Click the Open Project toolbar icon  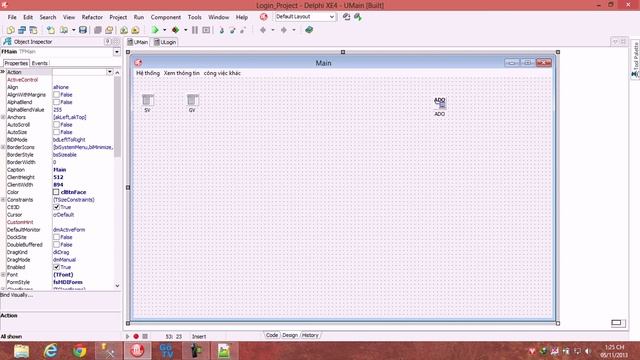coord(109,30)
